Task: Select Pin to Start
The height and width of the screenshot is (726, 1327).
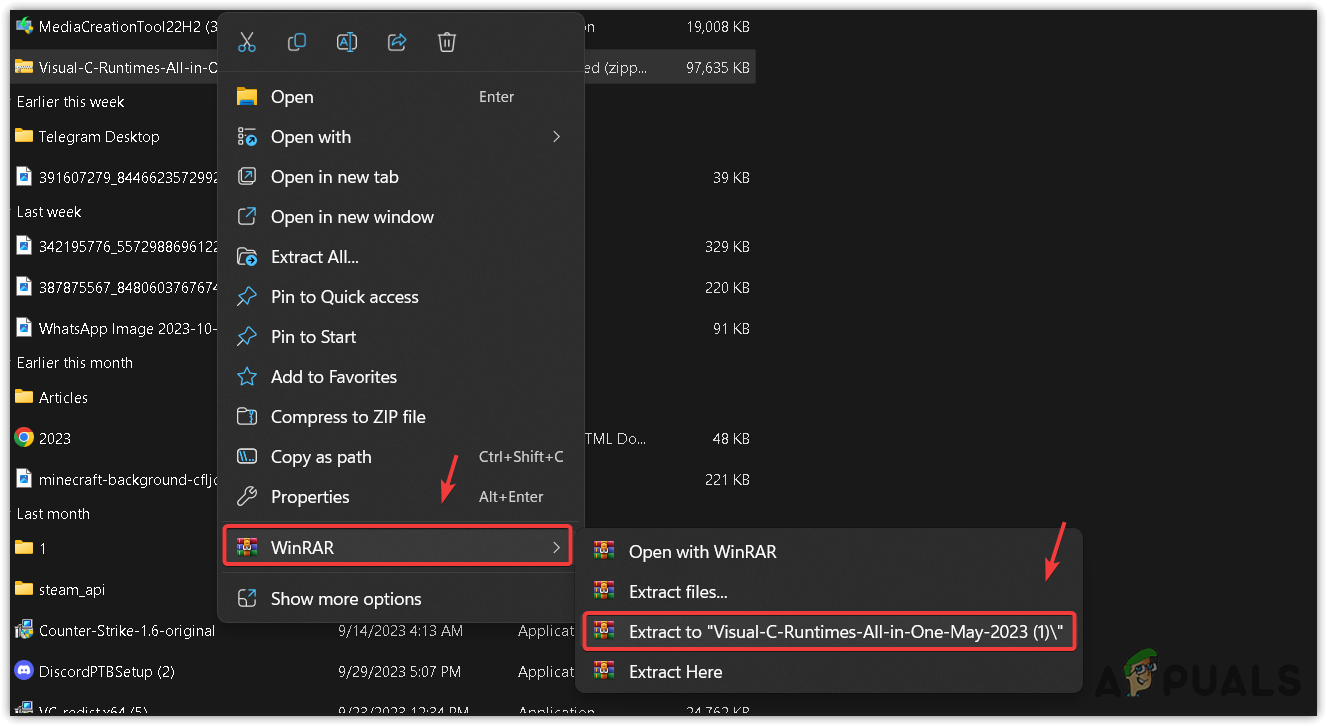Action: pyautogui.click(x=401, y=337)
